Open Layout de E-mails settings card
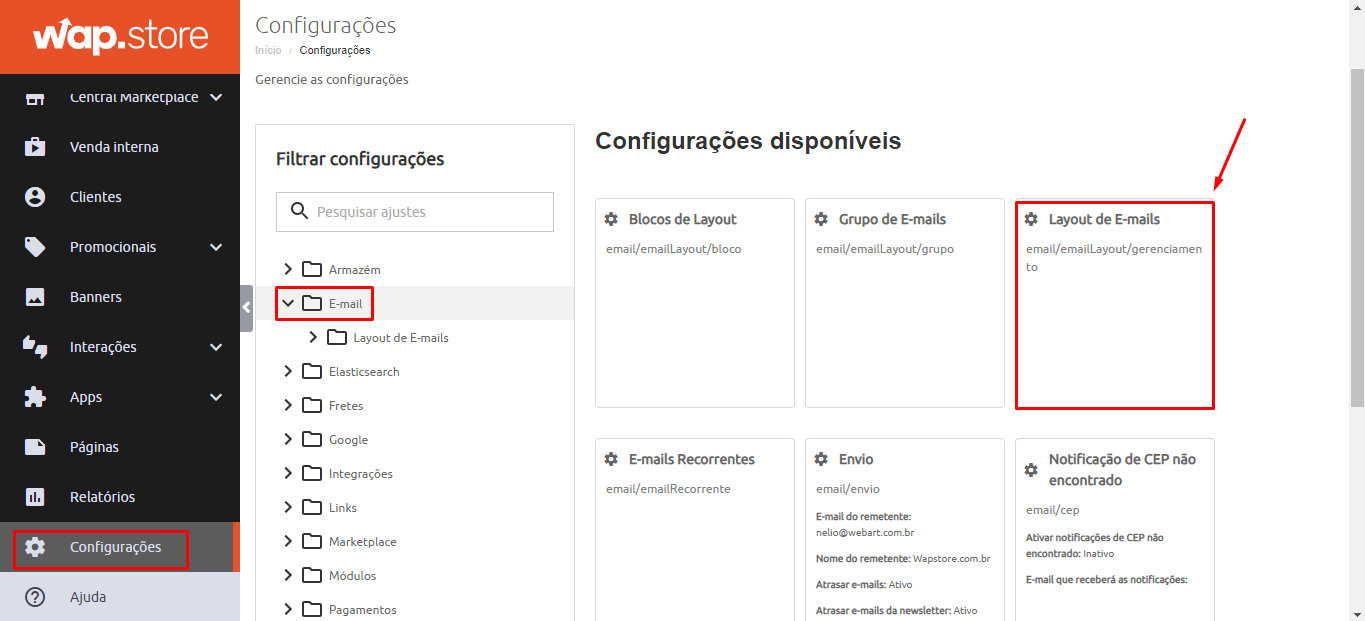 [1115, 305]
